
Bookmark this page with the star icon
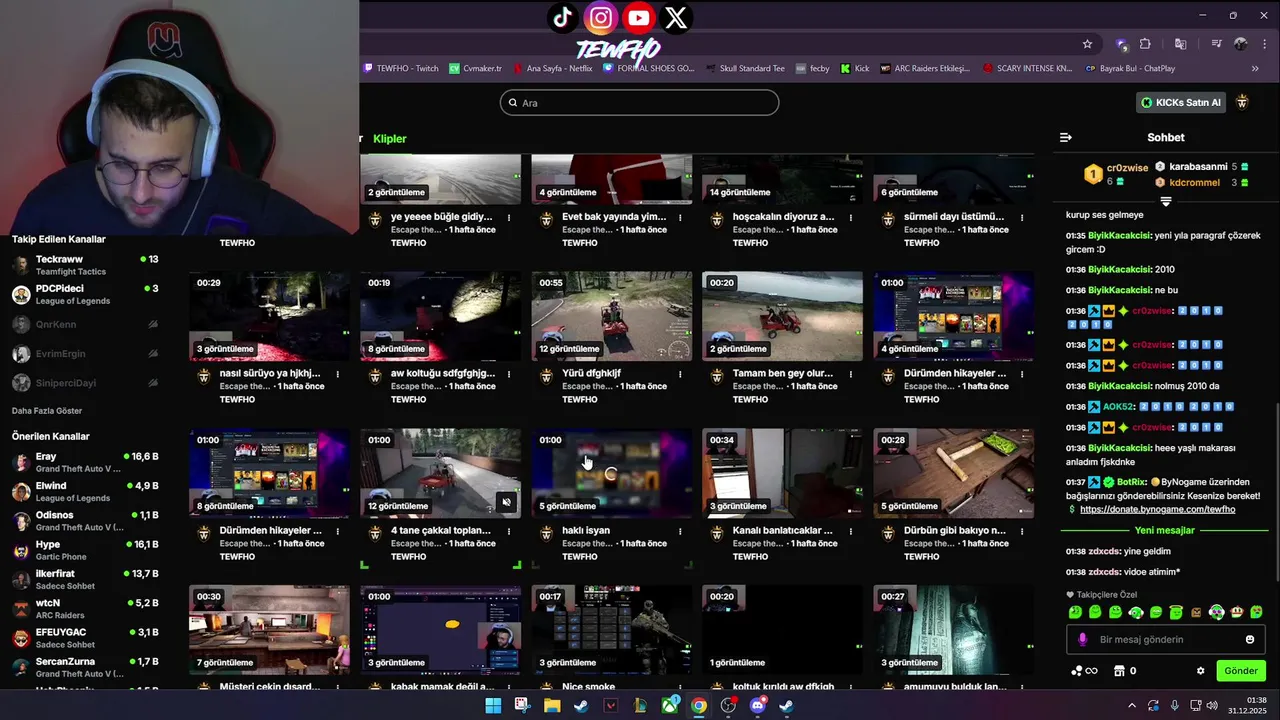1087,44
